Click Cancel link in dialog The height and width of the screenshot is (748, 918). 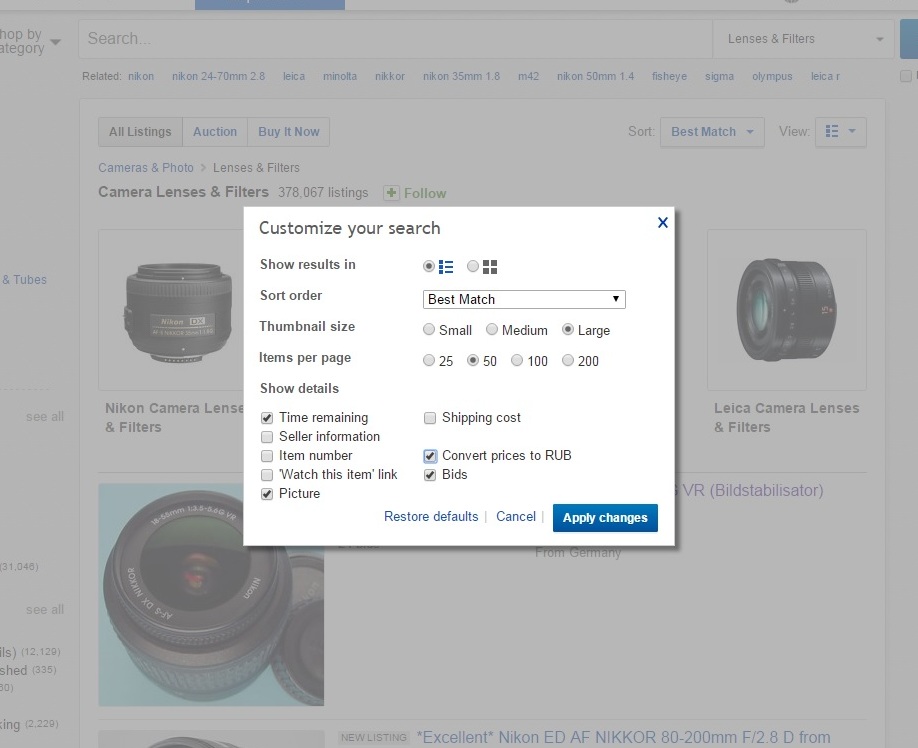pyautogui.click(x=516, y=516)
